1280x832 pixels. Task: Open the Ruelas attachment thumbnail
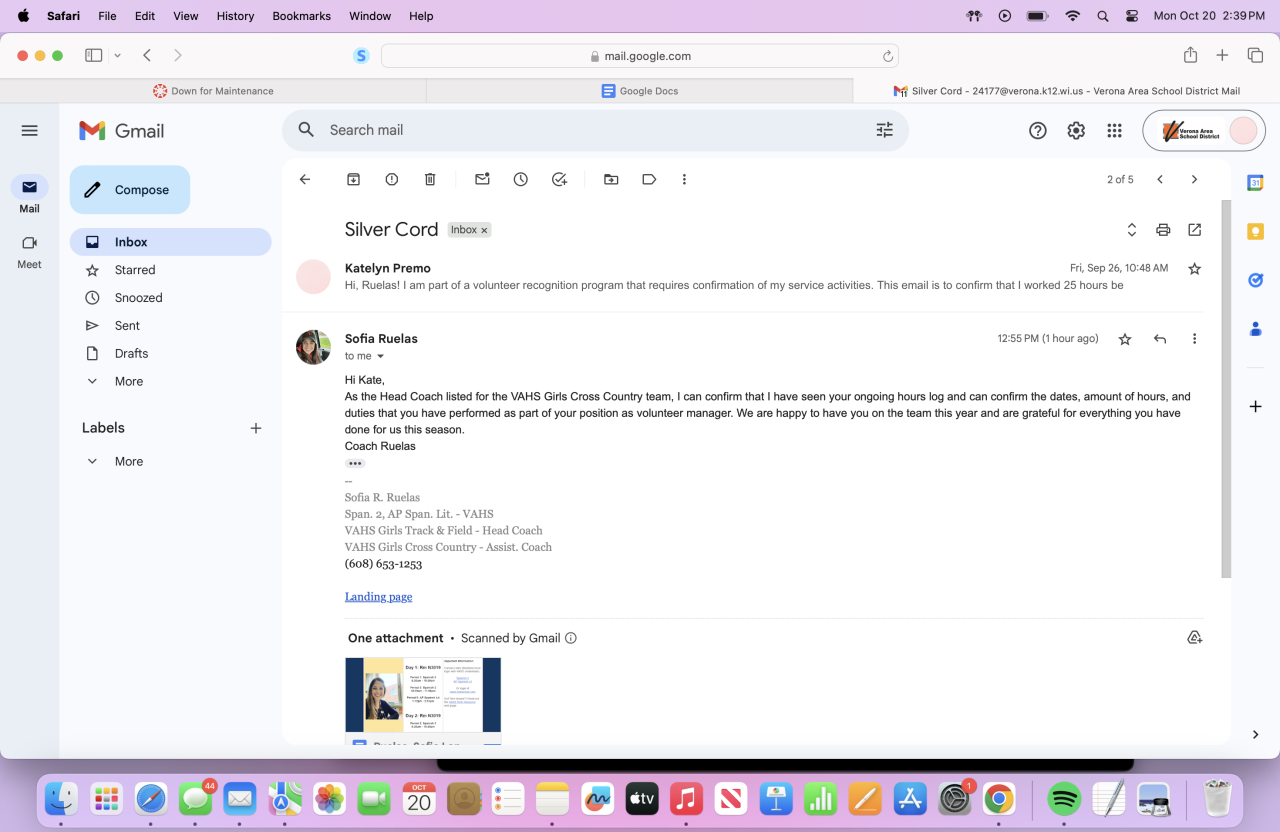point(423,701)
